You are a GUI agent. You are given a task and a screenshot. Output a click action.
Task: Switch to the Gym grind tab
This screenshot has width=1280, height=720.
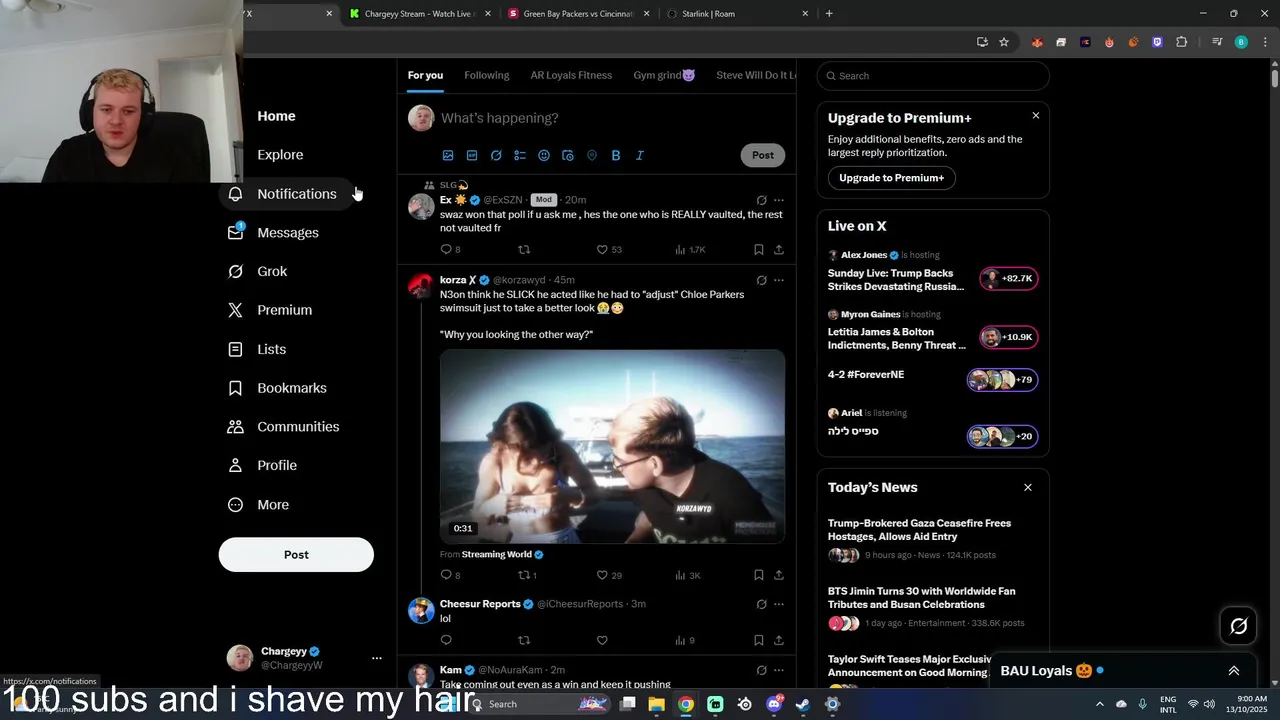click(664, 75)
